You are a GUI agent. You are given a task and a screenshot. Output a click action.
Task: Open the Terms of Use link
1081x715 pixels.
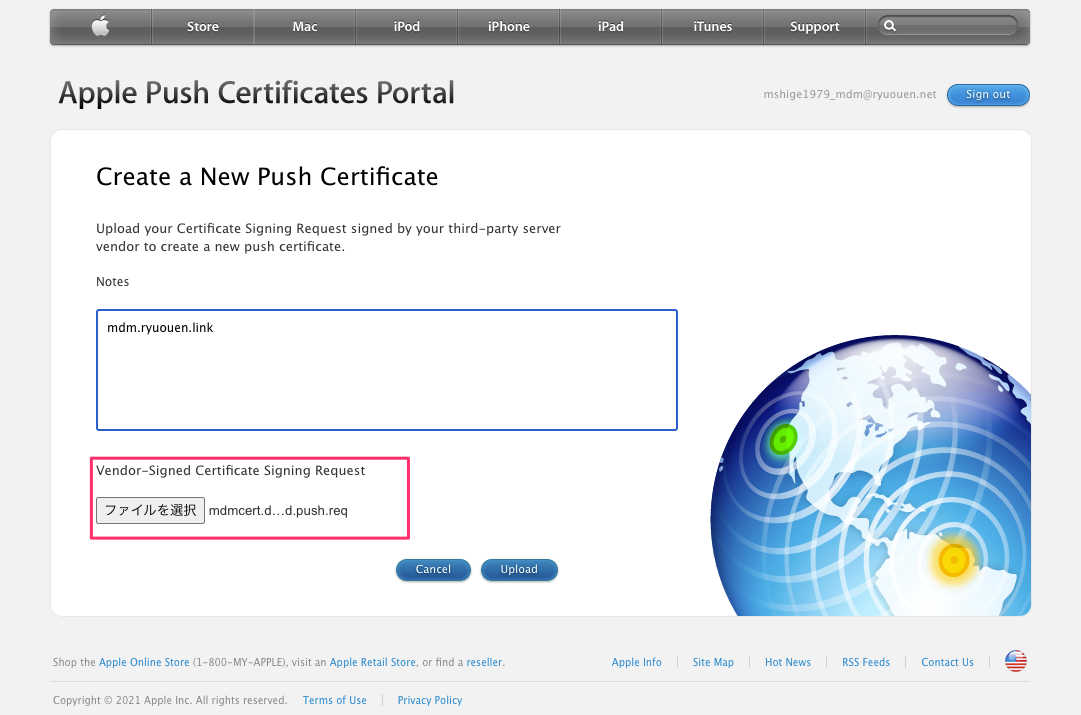[334, 700]
